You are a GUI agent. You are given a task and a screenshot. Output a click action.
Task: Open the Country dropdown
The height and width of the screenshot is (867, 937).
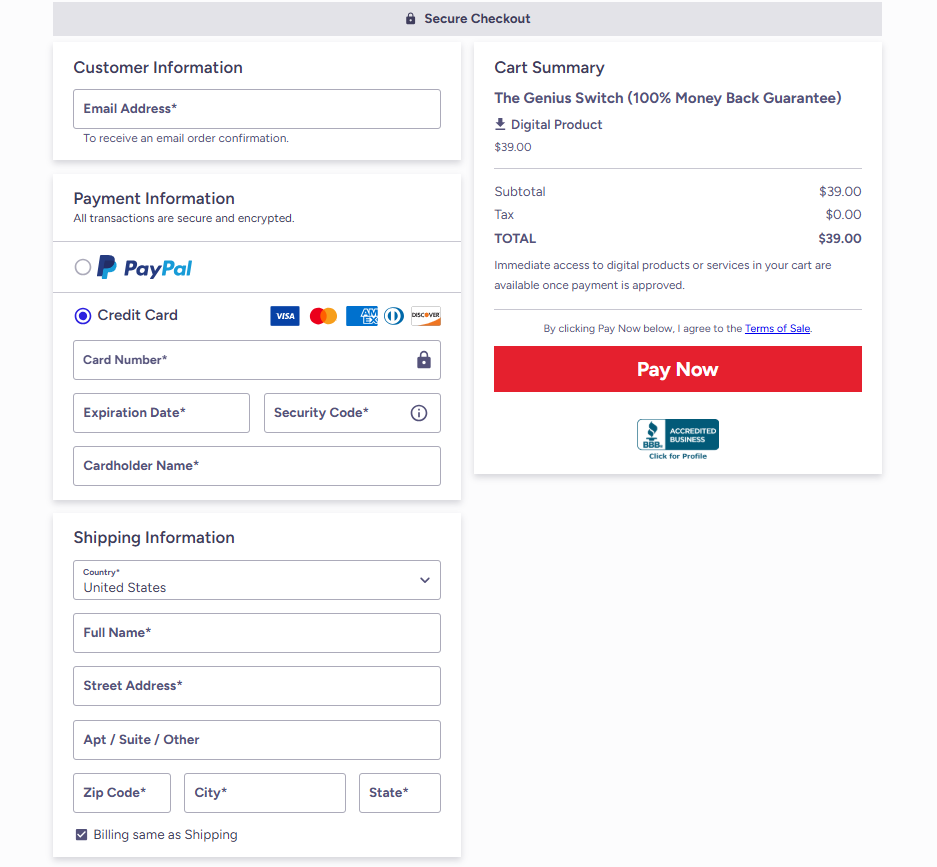256,580
